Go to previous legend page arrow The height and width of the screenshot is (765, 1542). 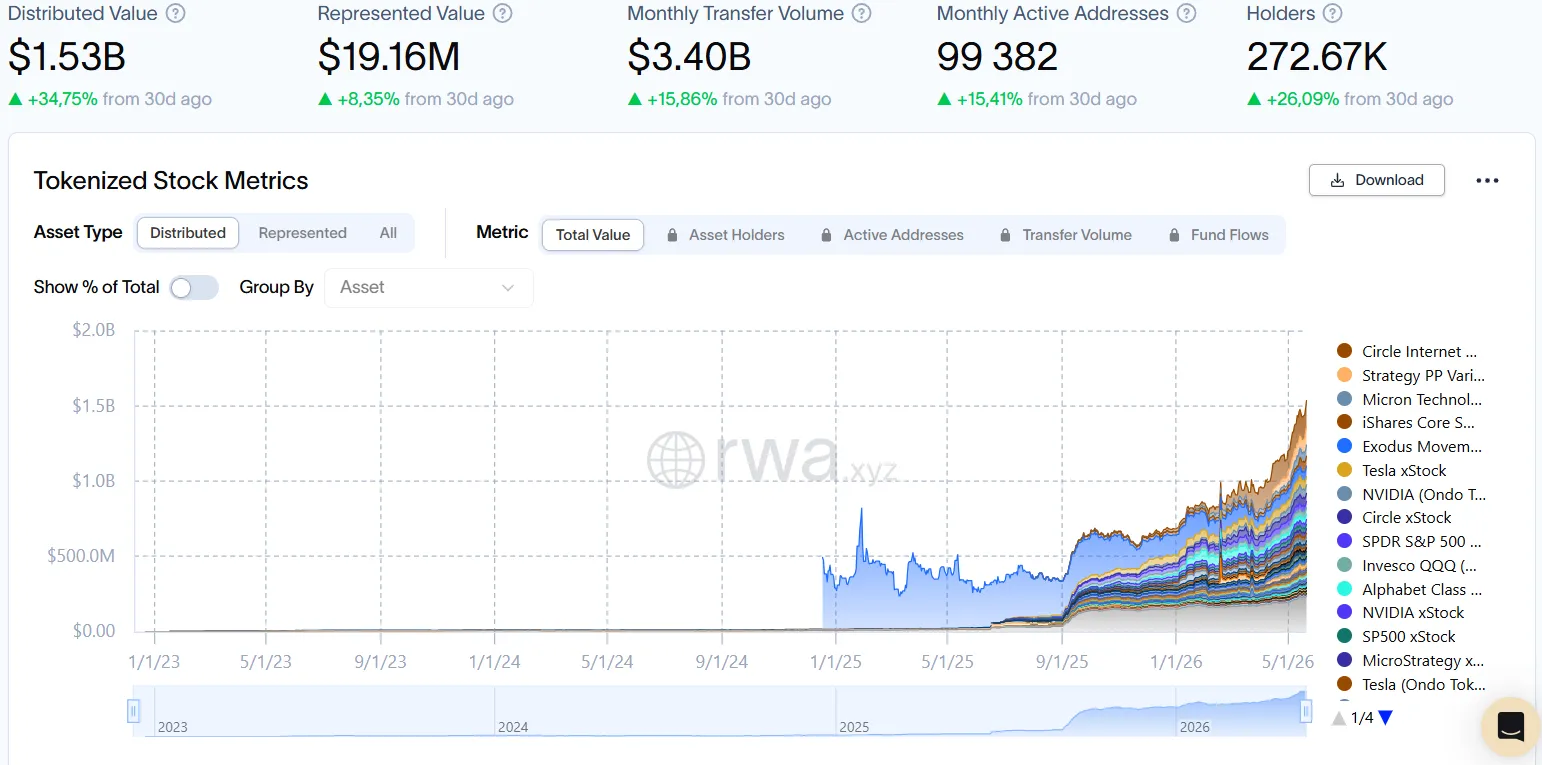pos(1340,717)
